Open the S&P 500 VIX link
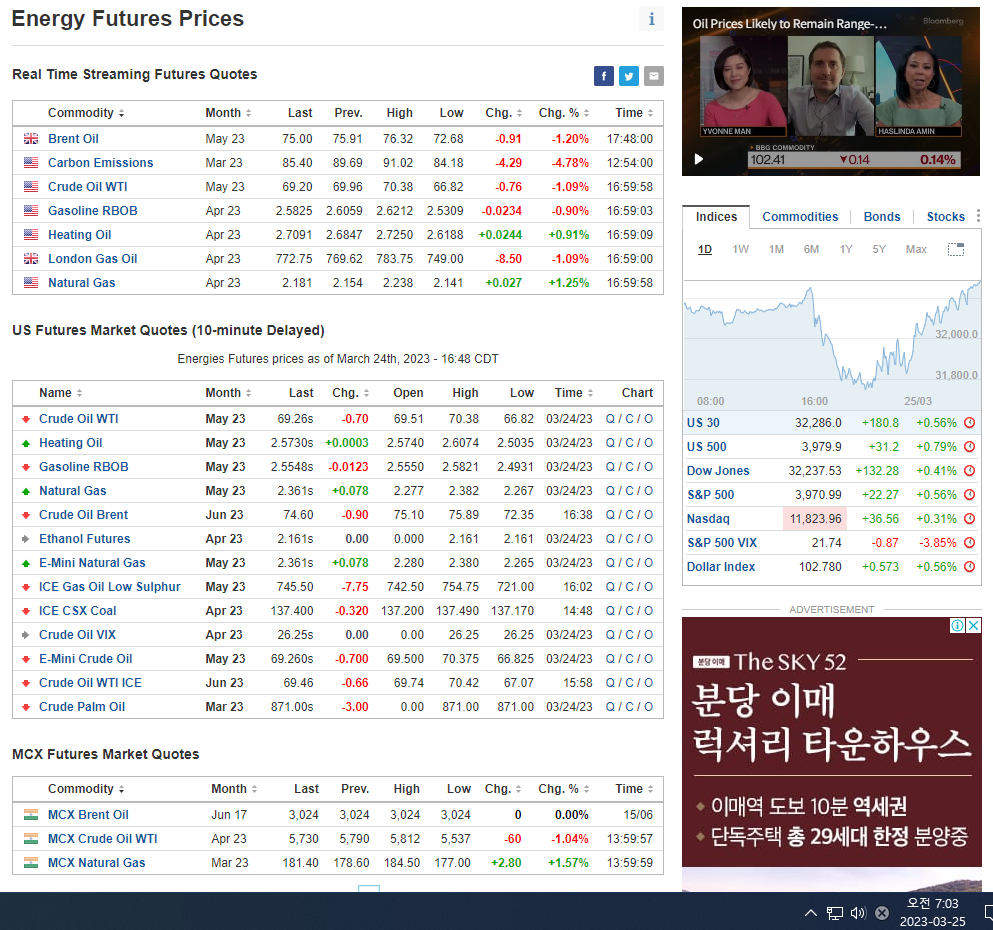 point(722,543)
